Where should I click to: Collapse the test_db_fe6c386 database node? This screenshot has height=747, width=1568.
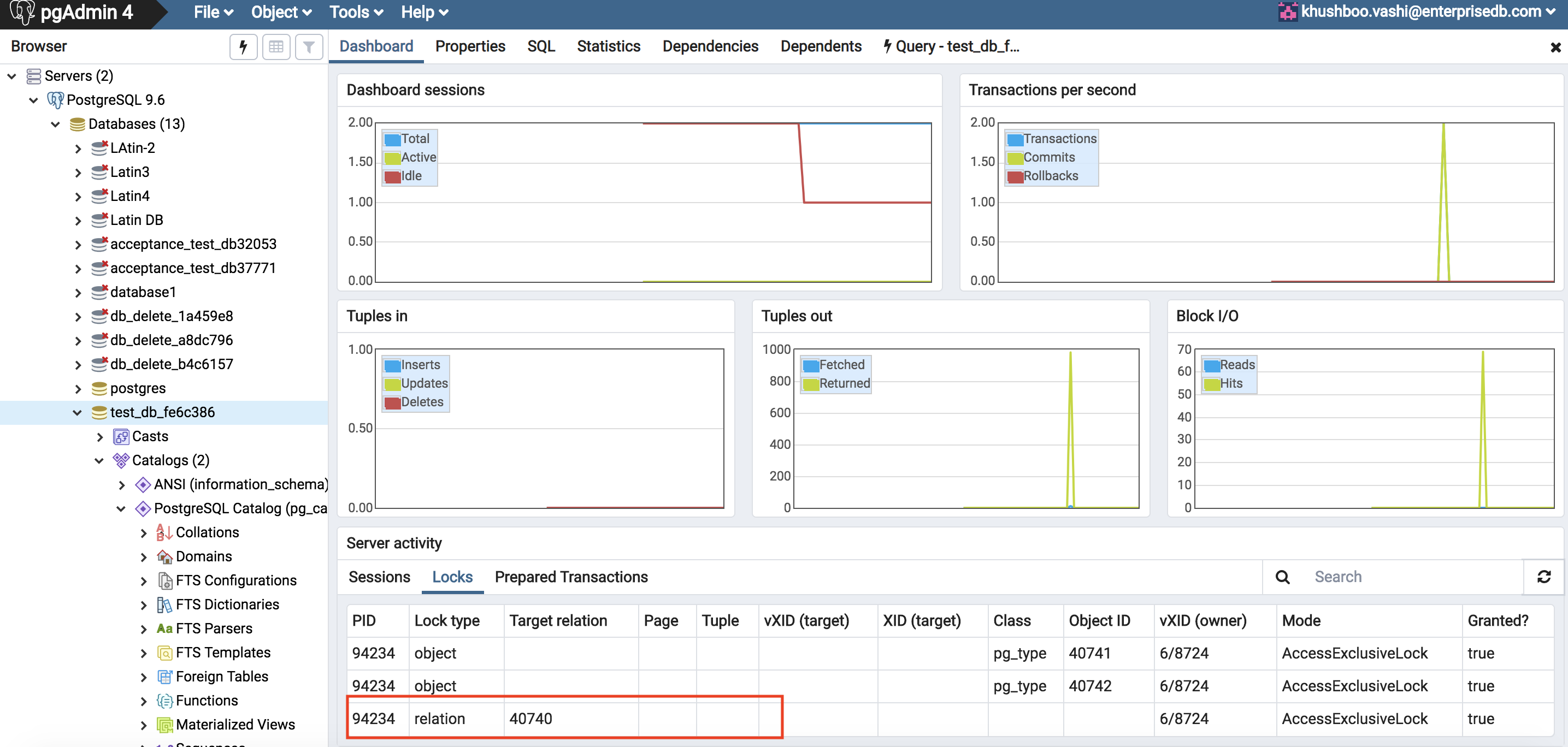(77, 412)
